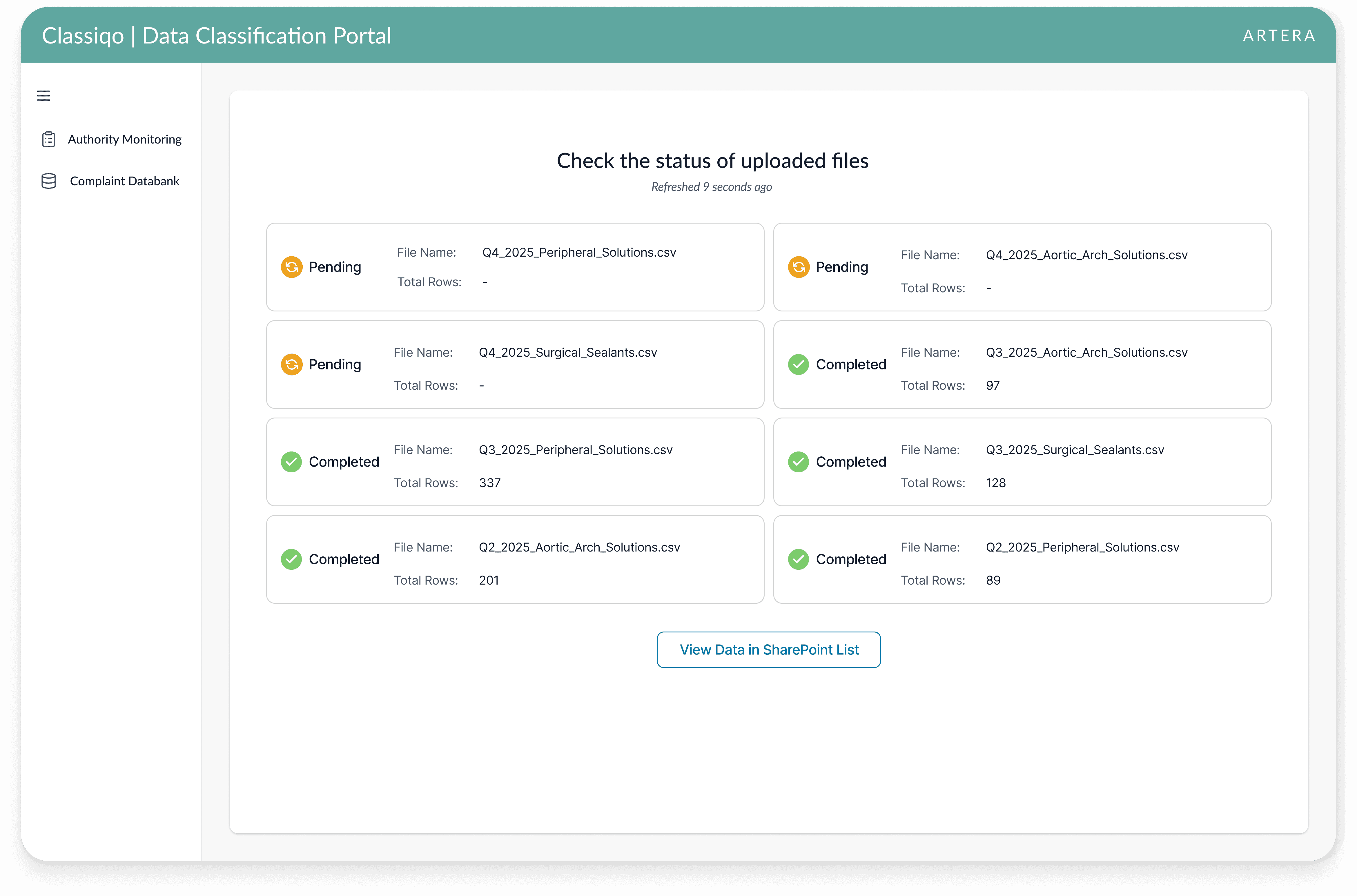Select Q2_2025_Peripheral_Solutions.csv file name text

(x=1082, y=547)
